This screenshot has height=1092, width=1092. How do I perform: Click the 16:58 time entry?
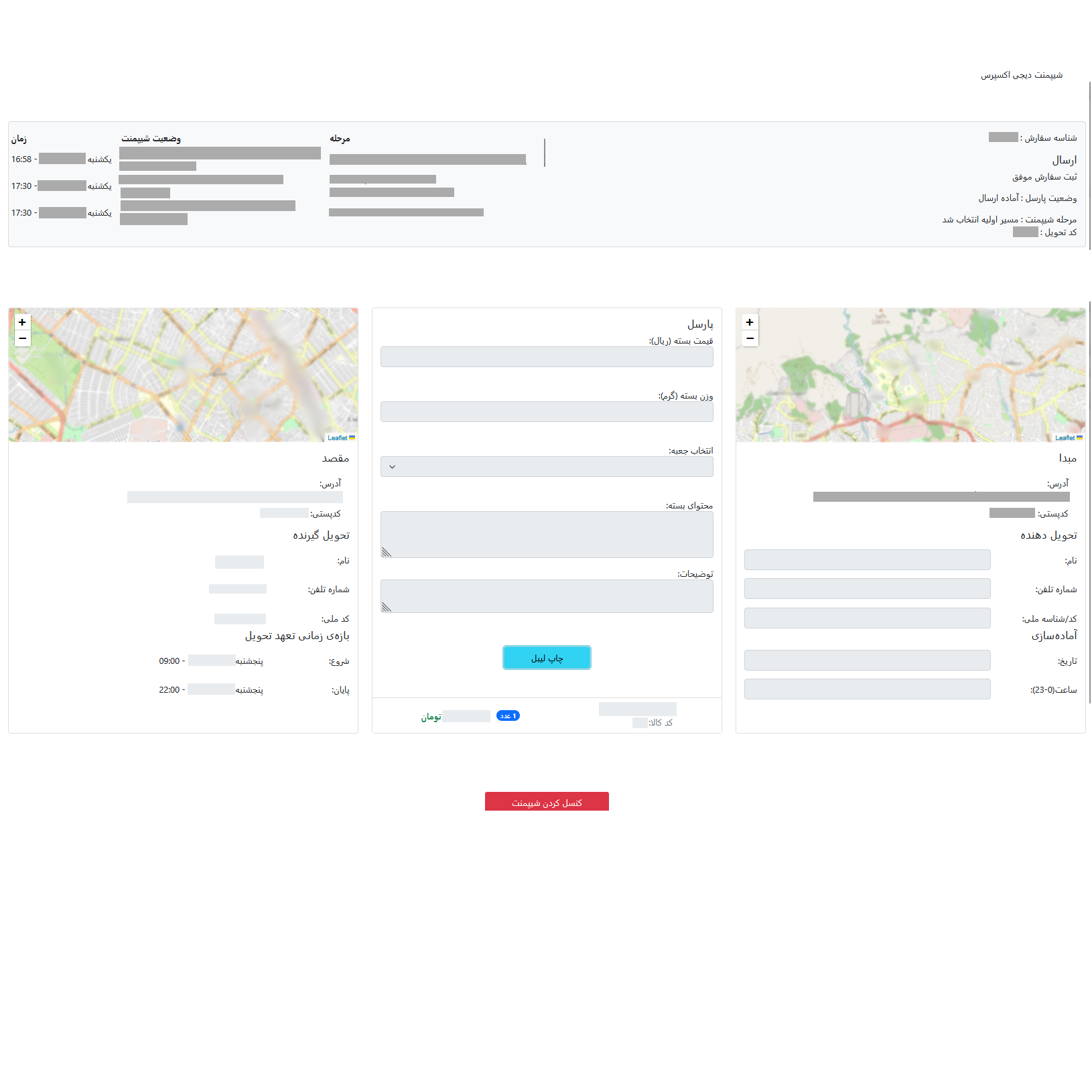click(21, 159)
